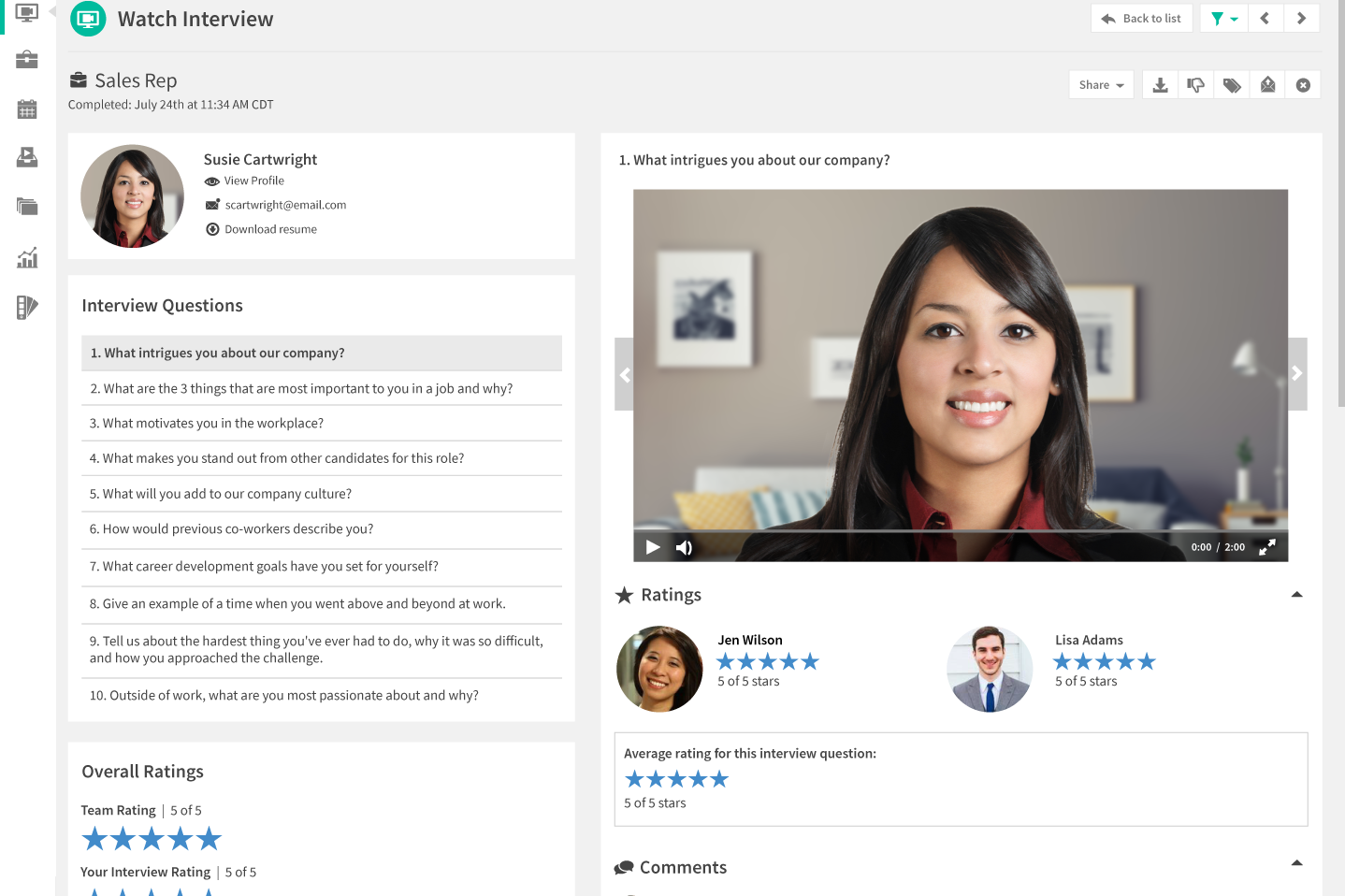Collapse the Comments section
The image size is (1345, 896).
pos(1296,863)
